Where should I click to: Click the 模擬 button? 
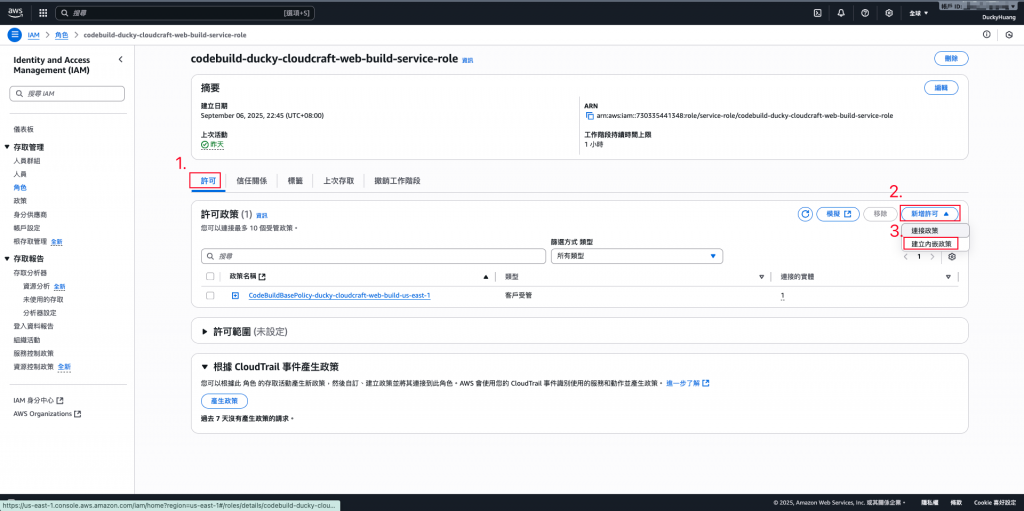click(838, 214)
